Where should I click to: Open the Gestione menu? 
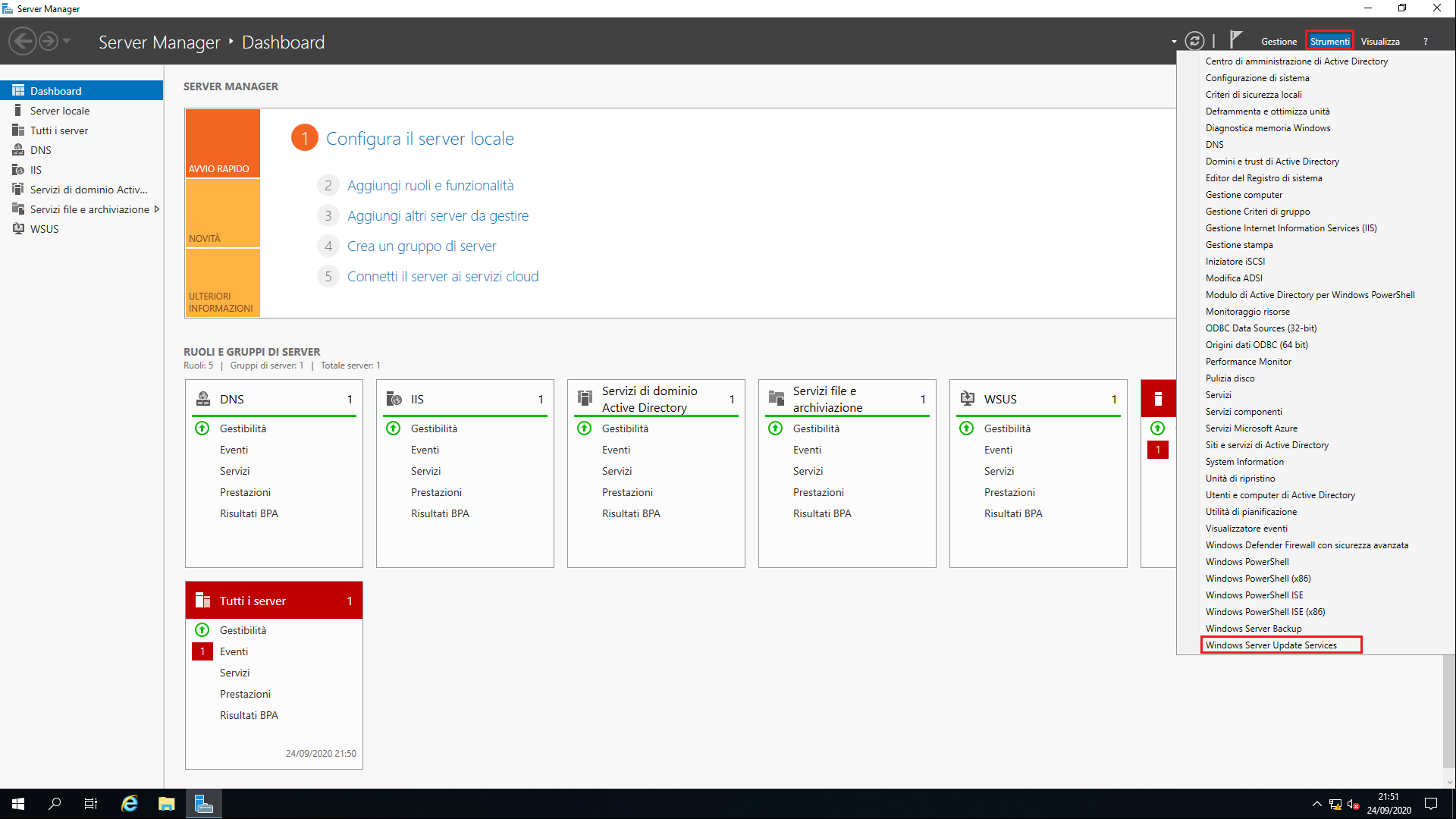click(x=1279, y=41)
